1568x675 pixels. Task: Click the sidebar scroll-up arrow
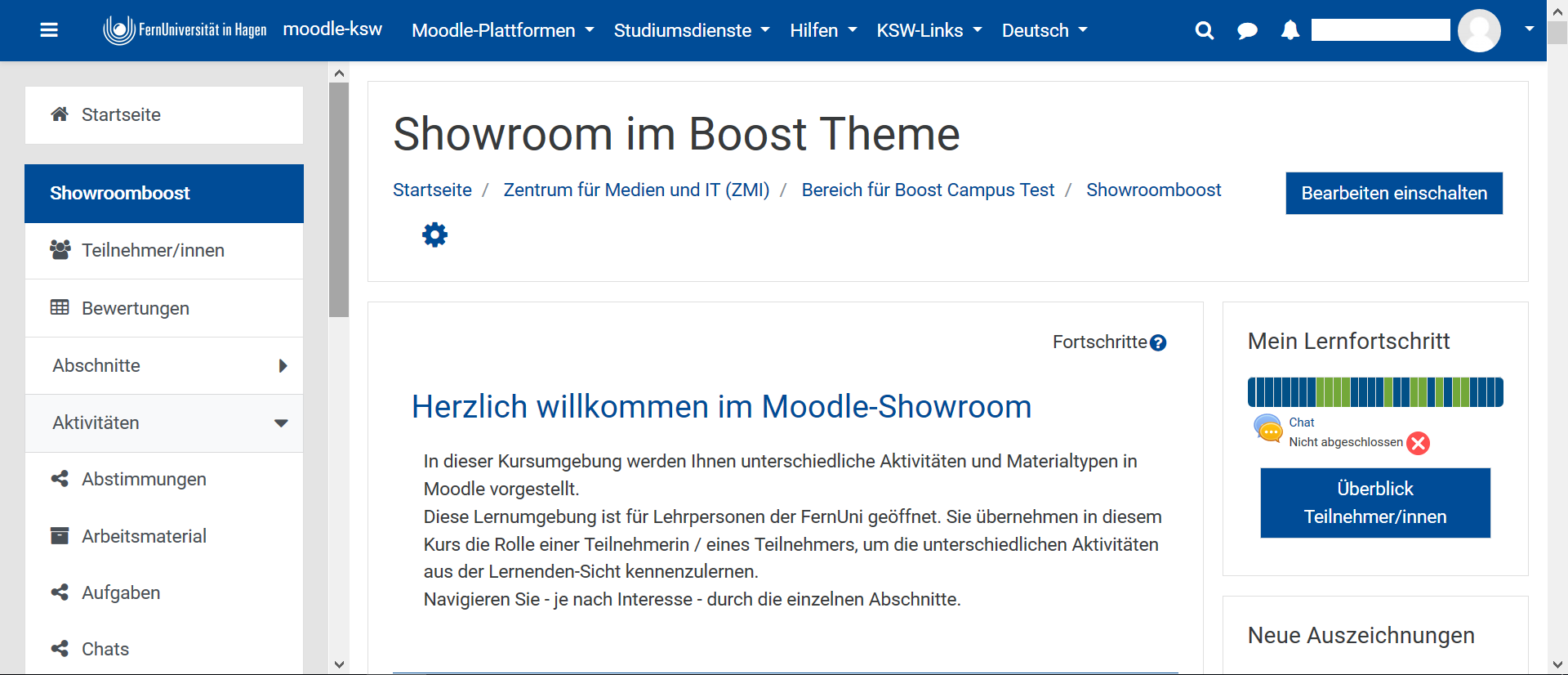pyautogui.click(x=340, y=74)
